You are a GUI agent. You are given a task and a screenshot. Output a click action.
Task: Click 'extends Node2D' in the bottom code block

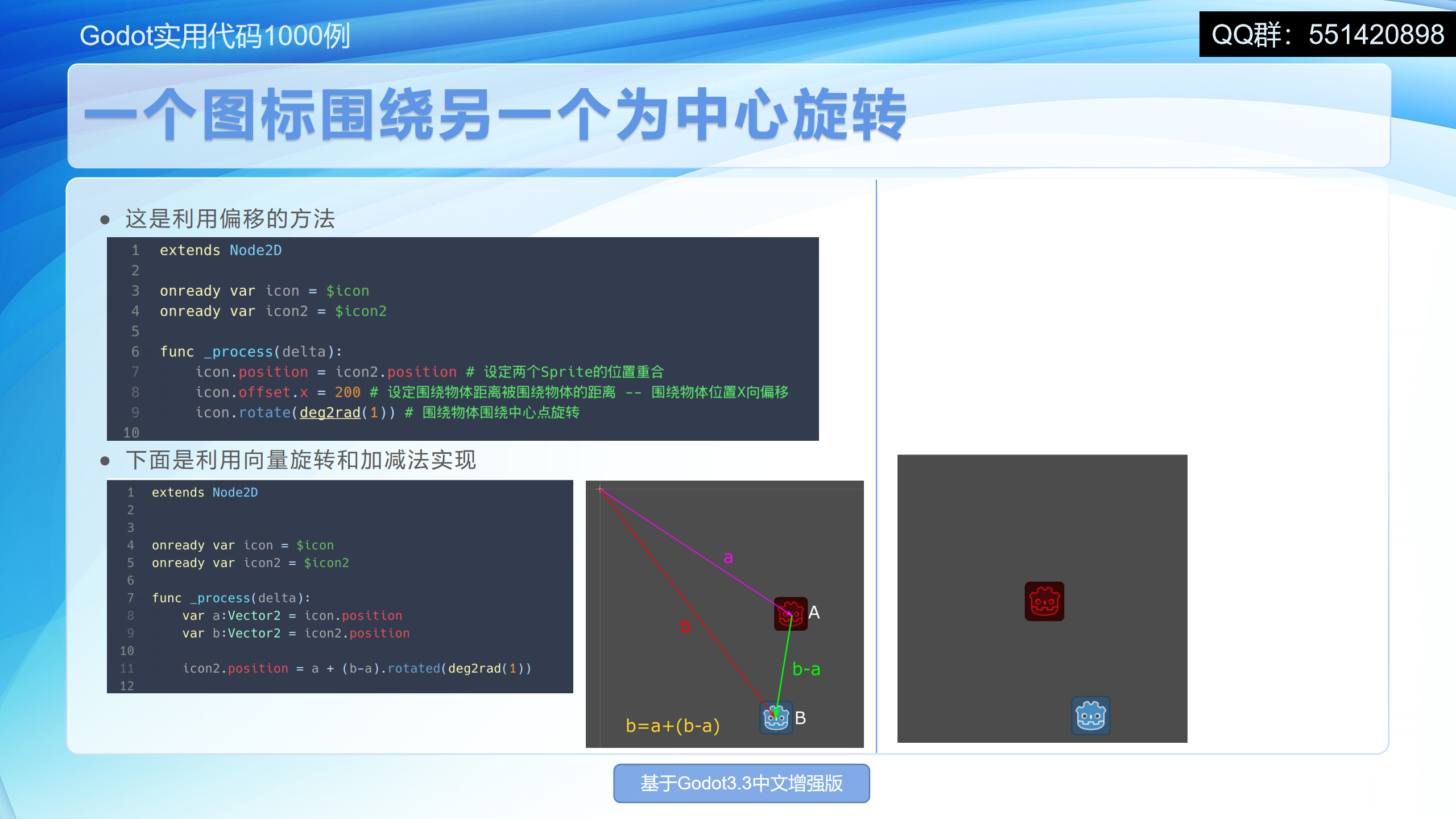tap(205, 493)
